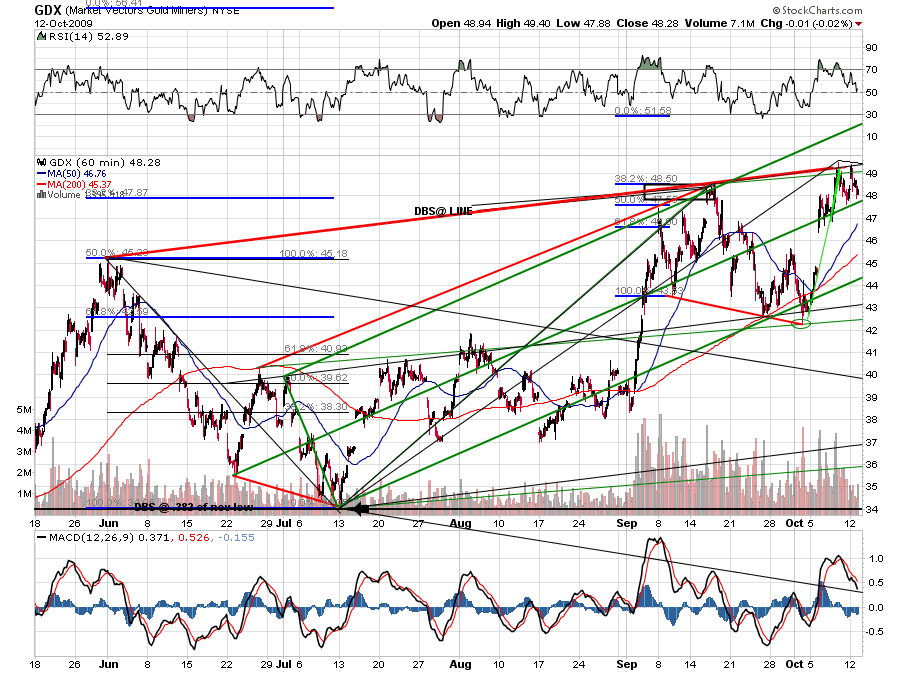This screenshot has height=673, width=900.
Task: Click the GDX ticker symbol title
Action: click(x=48, y=10)
